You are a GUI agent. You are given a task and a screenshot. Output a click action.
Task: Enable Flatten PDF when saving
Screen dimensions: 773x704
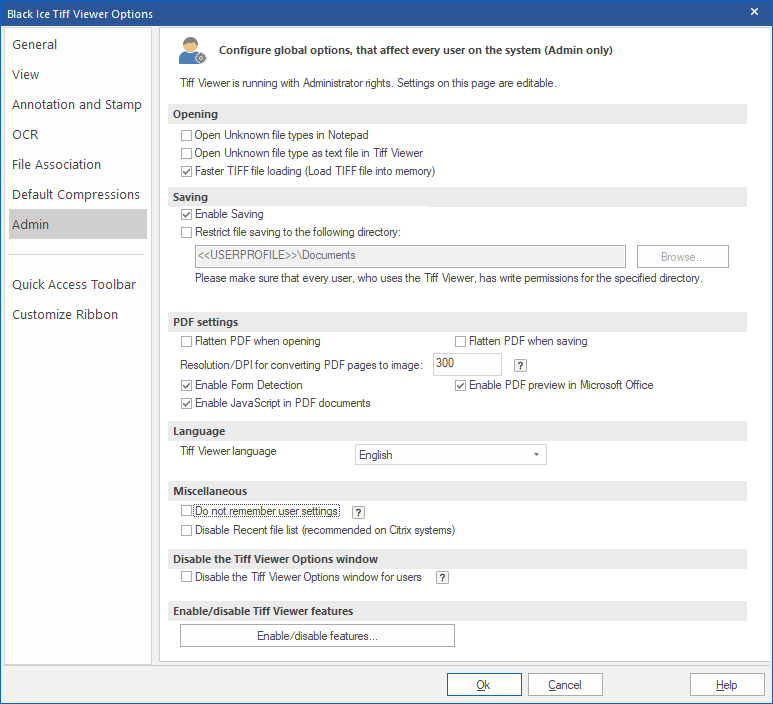tap(461, 341)
